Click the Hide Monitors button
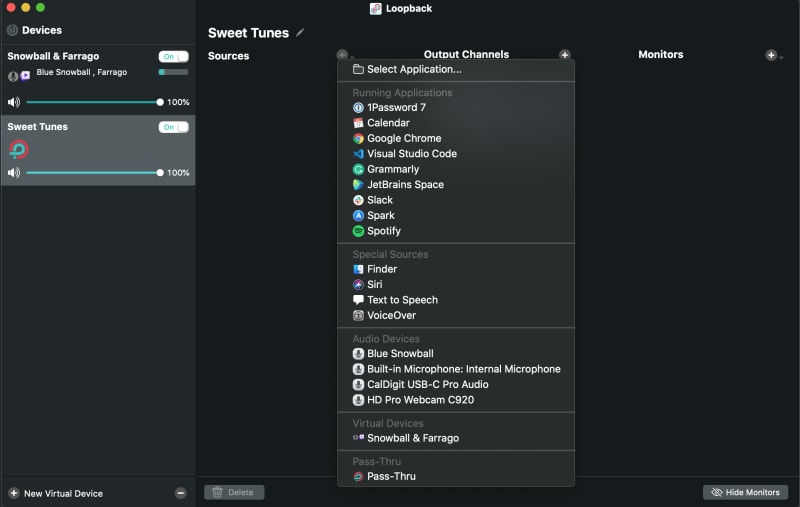Image resolution: width=800 pixels, height=507 pixels. click(x=745, y=492)
